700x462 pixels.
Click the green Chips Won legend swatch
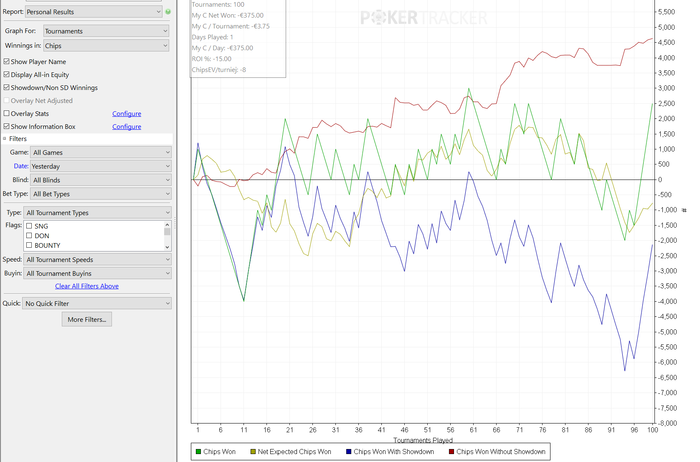coord(198,452)
